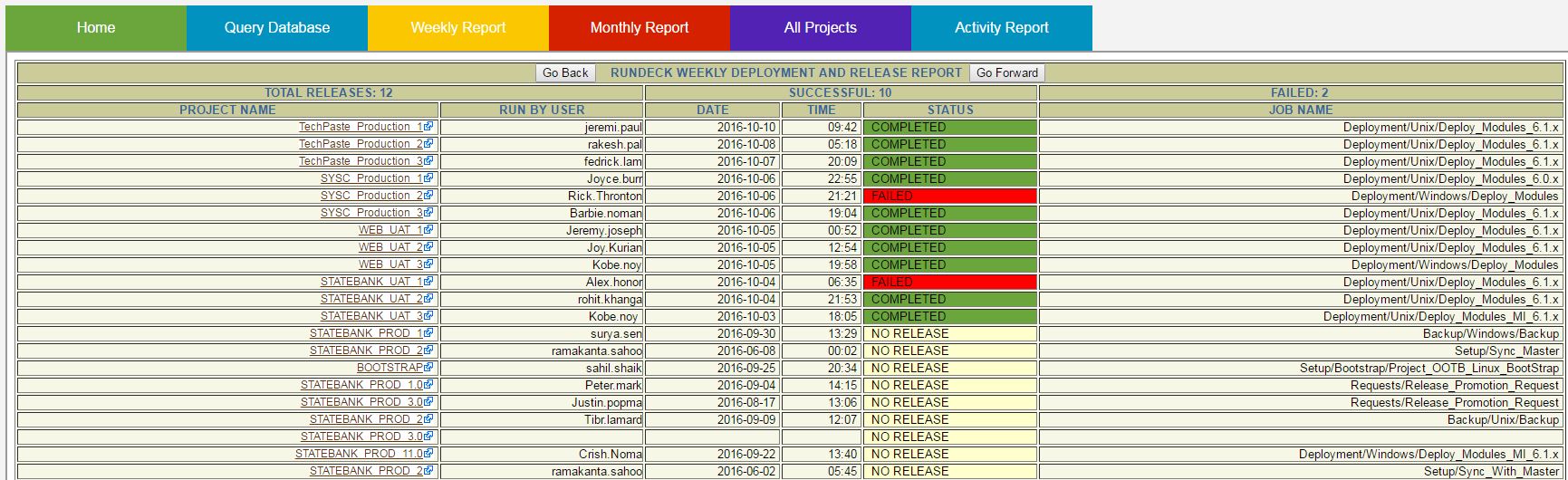The height and width of the screenshot is (480, 1568).
Task: Open the WEB_UAT_3 project link
Action: 390,264
